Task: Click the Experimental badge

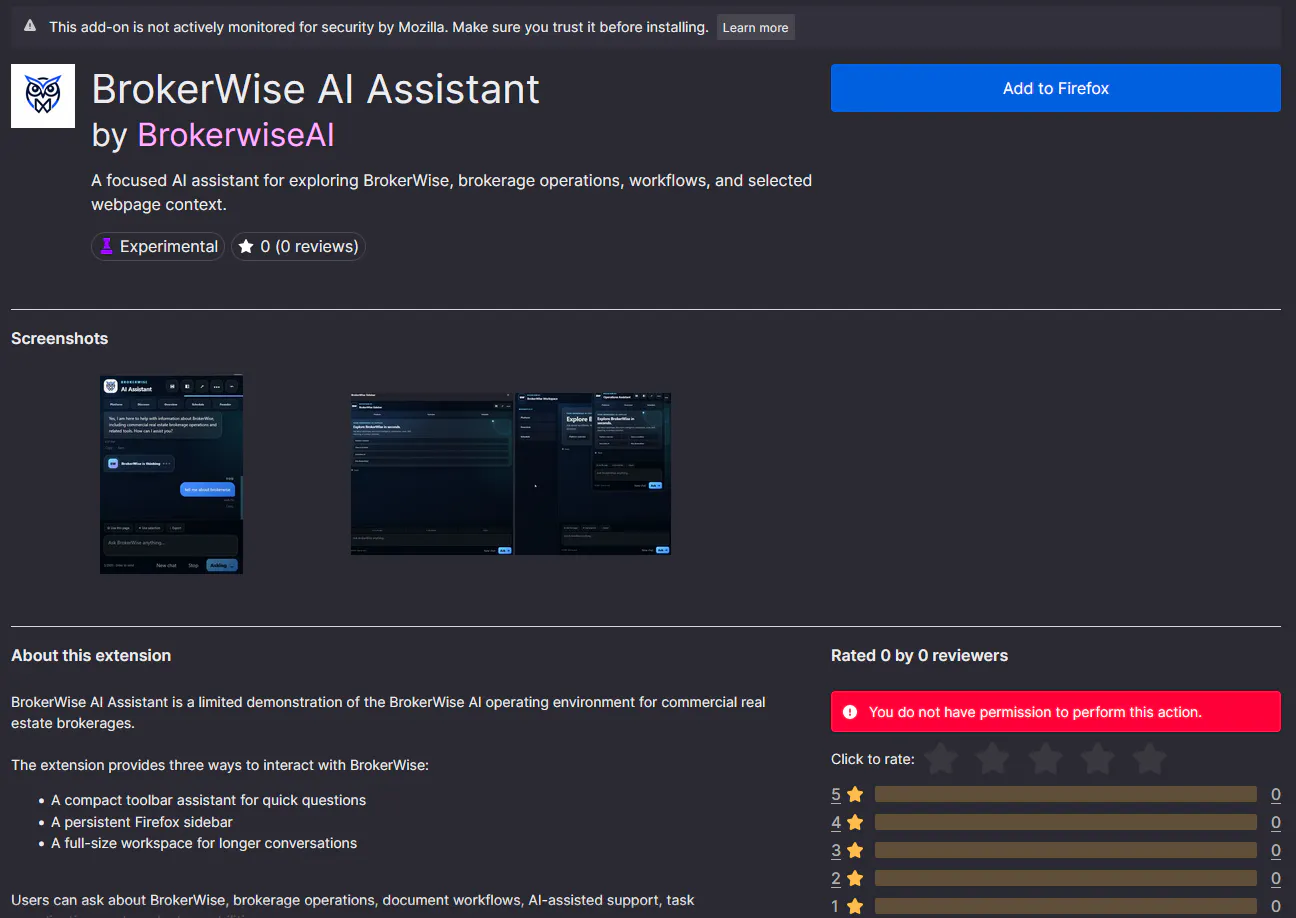Action: coord(158,246)
